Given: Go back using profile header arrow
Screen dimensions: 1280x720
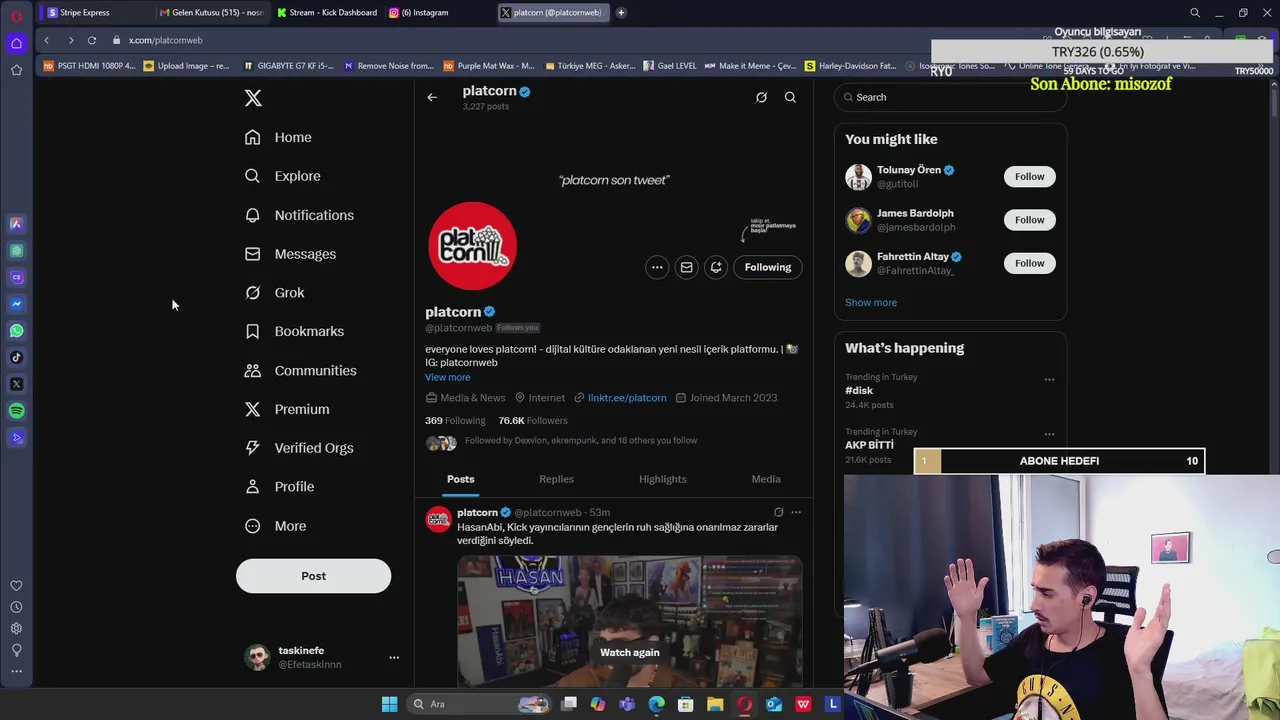Looking at the screenshot, I should [x=432, y=97].
